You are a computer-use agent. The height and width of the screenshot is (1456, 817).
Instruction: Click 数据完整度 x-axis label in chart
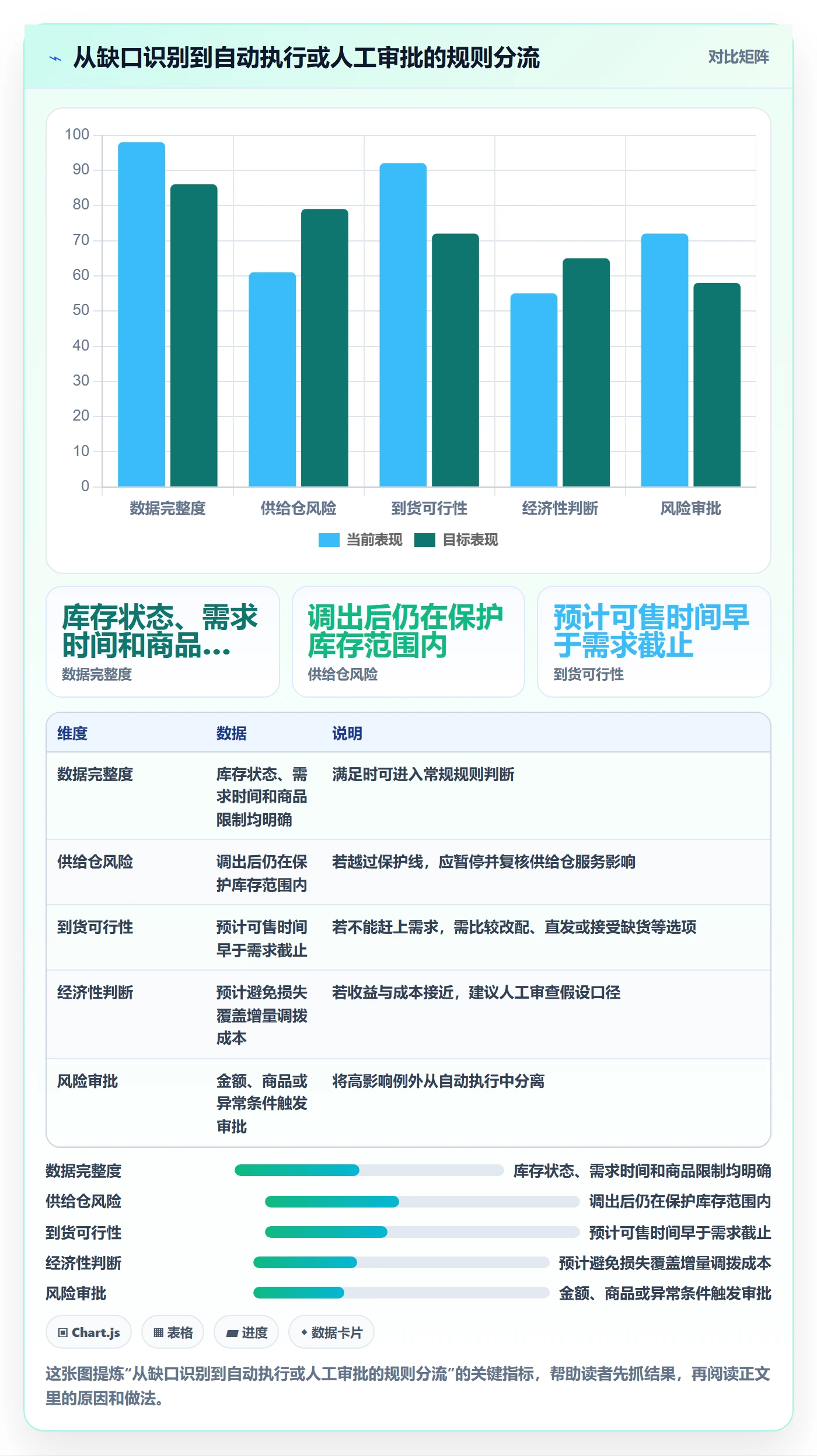click(x=167, y=509)
